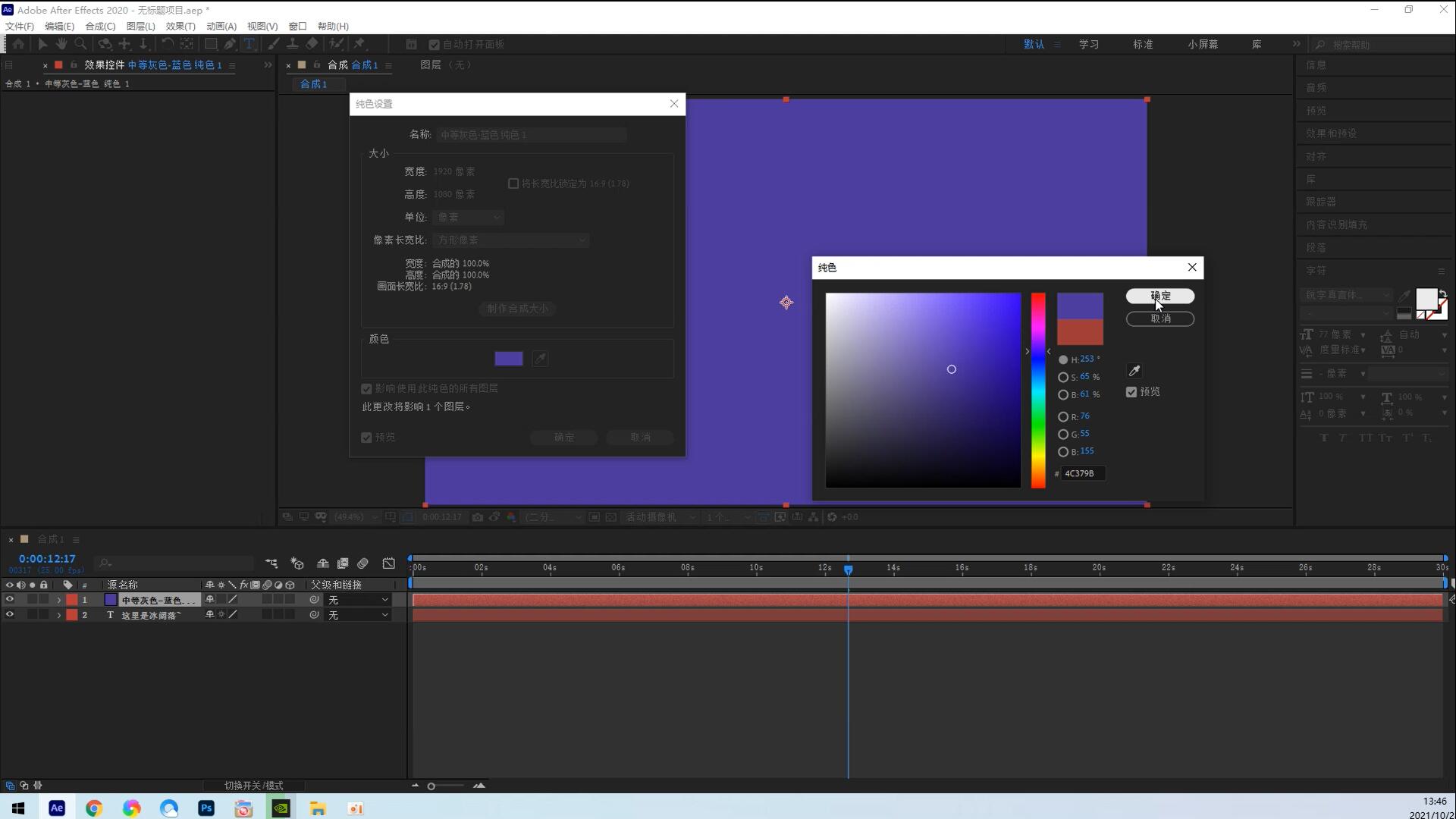Open the 效果(T) menu
This screenshot has height=819, width=1456.
(180, 26)
